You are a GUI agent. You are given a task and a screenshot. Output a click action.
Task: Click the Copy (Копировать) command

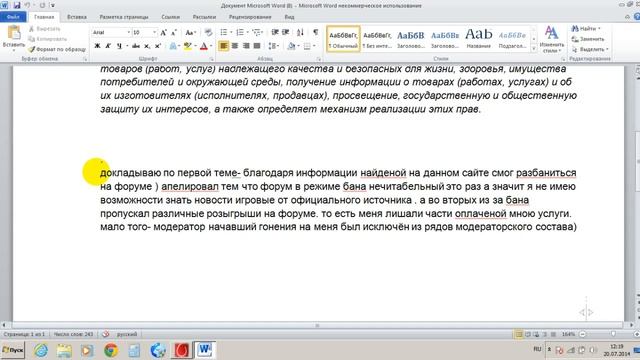pyautogui.click(x=48, y=39)
